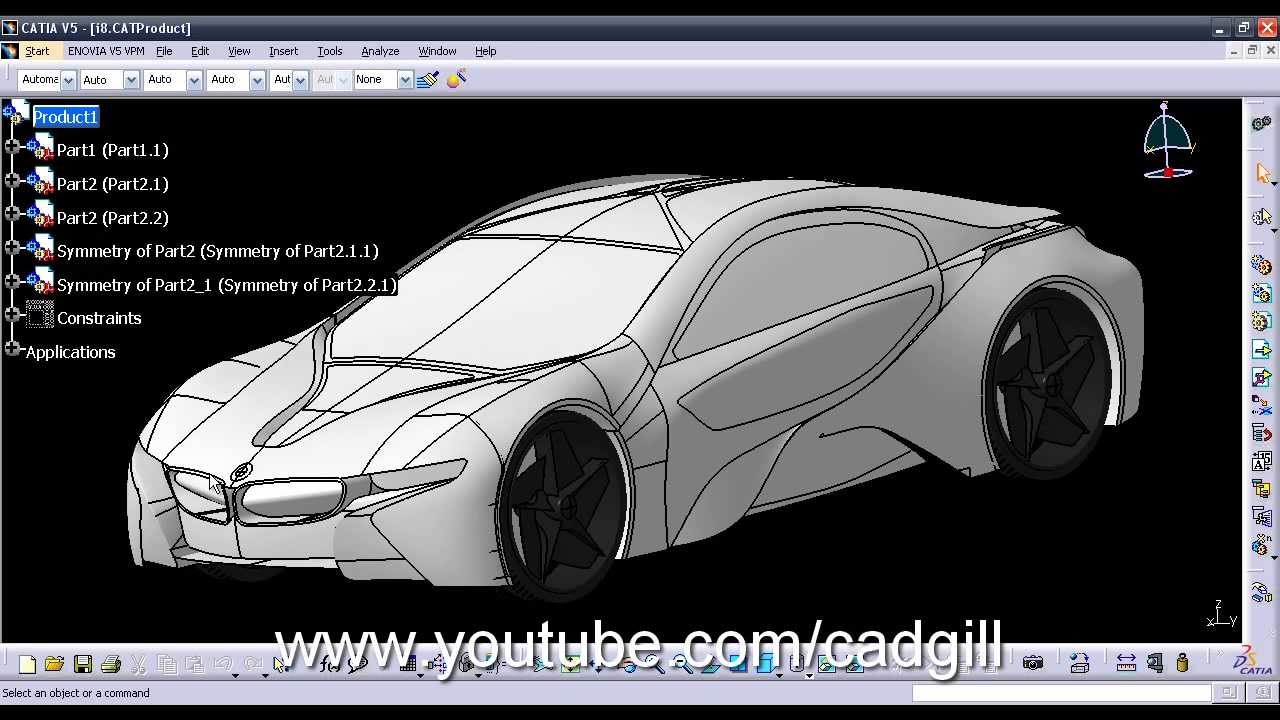
Task: Click the Print icon in bottom toolbar
Action: pos(111,664)
